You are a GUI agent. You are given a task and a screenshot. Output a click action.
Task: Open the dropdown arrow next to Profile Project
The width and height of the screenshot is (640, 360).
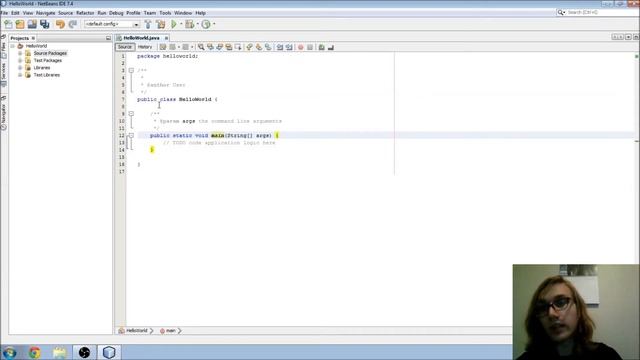tap(214, 24)
